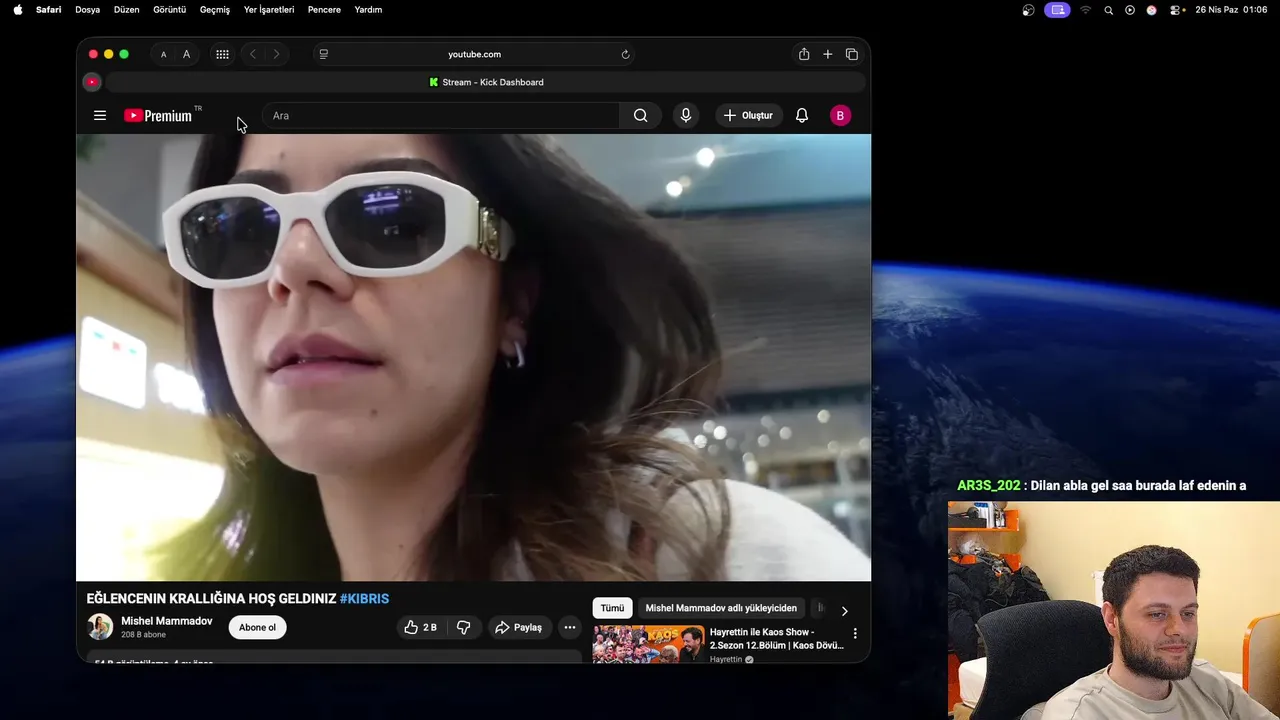Click the Ara search input field
The image size is (1280, 720).
[x=440, y=115]
